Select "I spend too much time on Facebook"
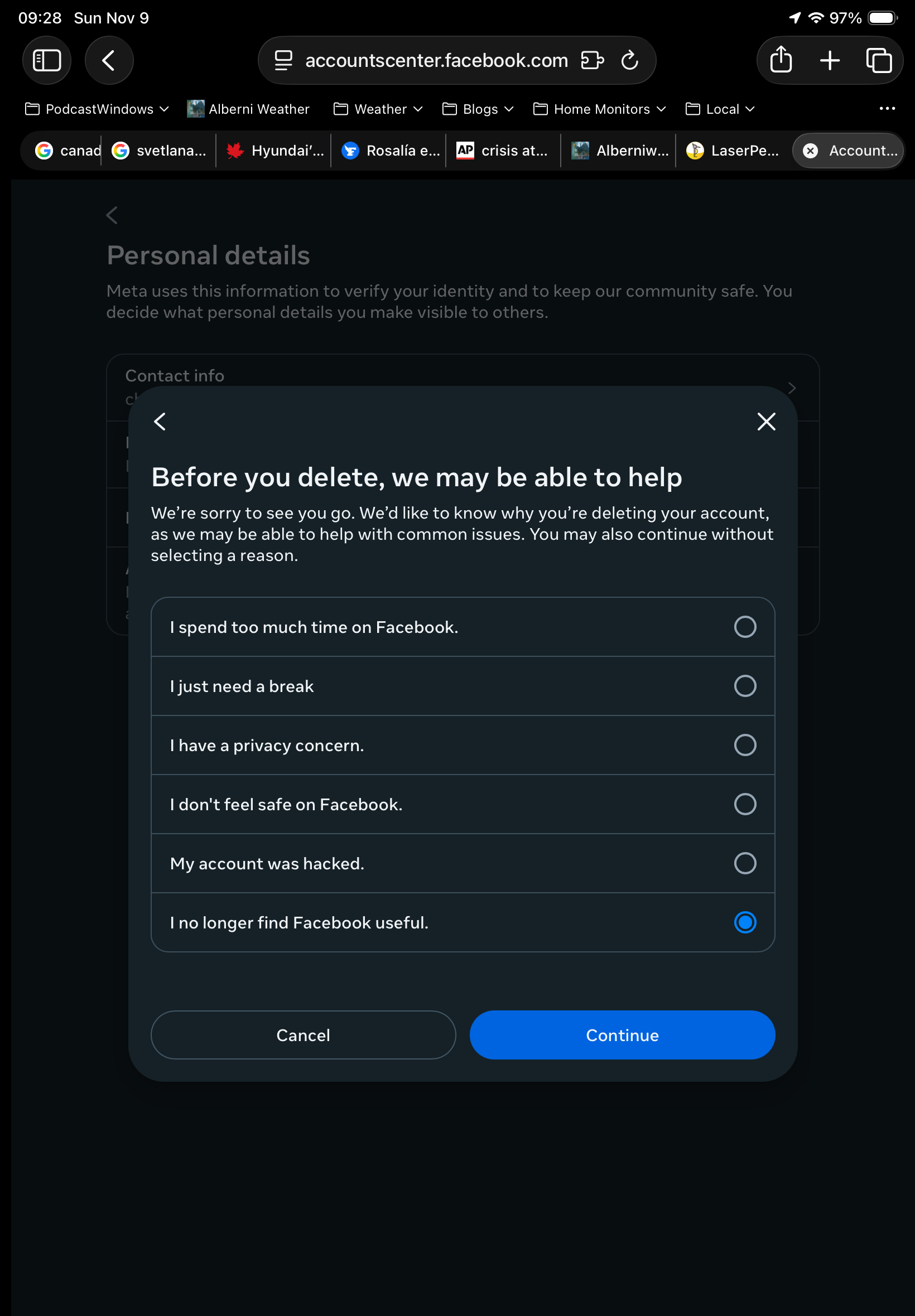This screenshot has height=1316, width=915. click(745, 627)
